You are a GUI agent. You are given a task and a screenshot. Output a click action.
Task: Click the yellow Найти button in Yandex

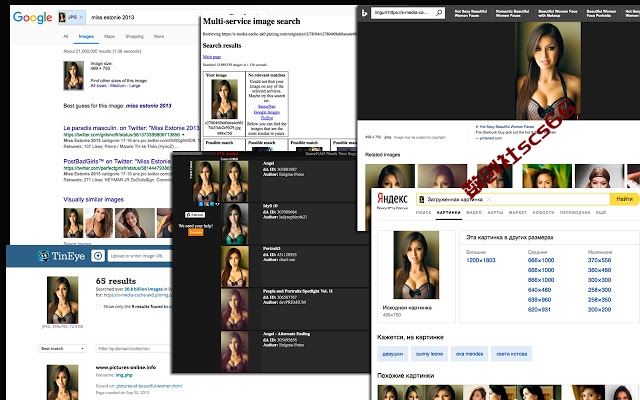pyautogui.click(x=624, y=199)
